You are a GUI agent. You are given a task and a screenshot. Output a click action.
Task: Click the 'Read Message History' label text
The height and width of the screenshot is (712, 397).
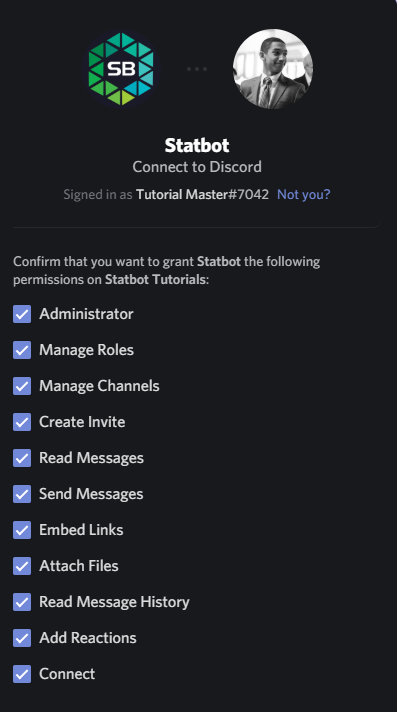click(x=114, y=602)
